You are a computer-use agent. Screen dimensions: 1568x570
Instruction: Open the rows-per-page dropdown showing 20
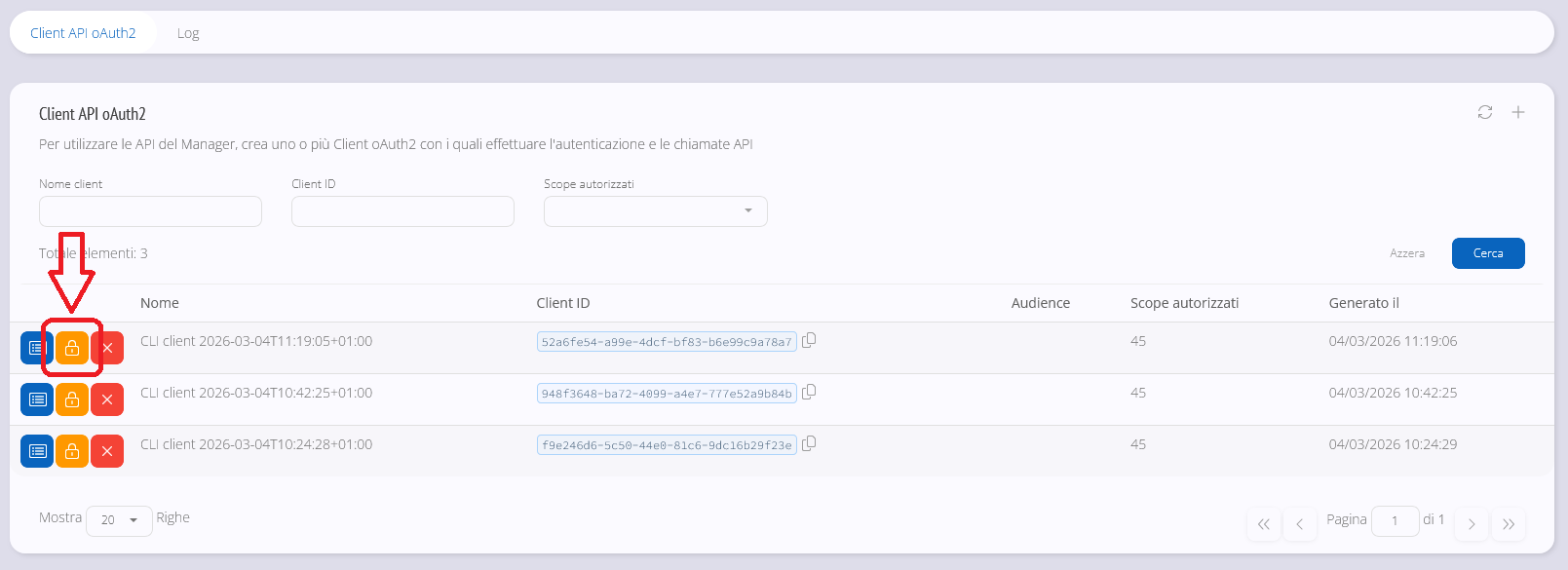[119, 520]
